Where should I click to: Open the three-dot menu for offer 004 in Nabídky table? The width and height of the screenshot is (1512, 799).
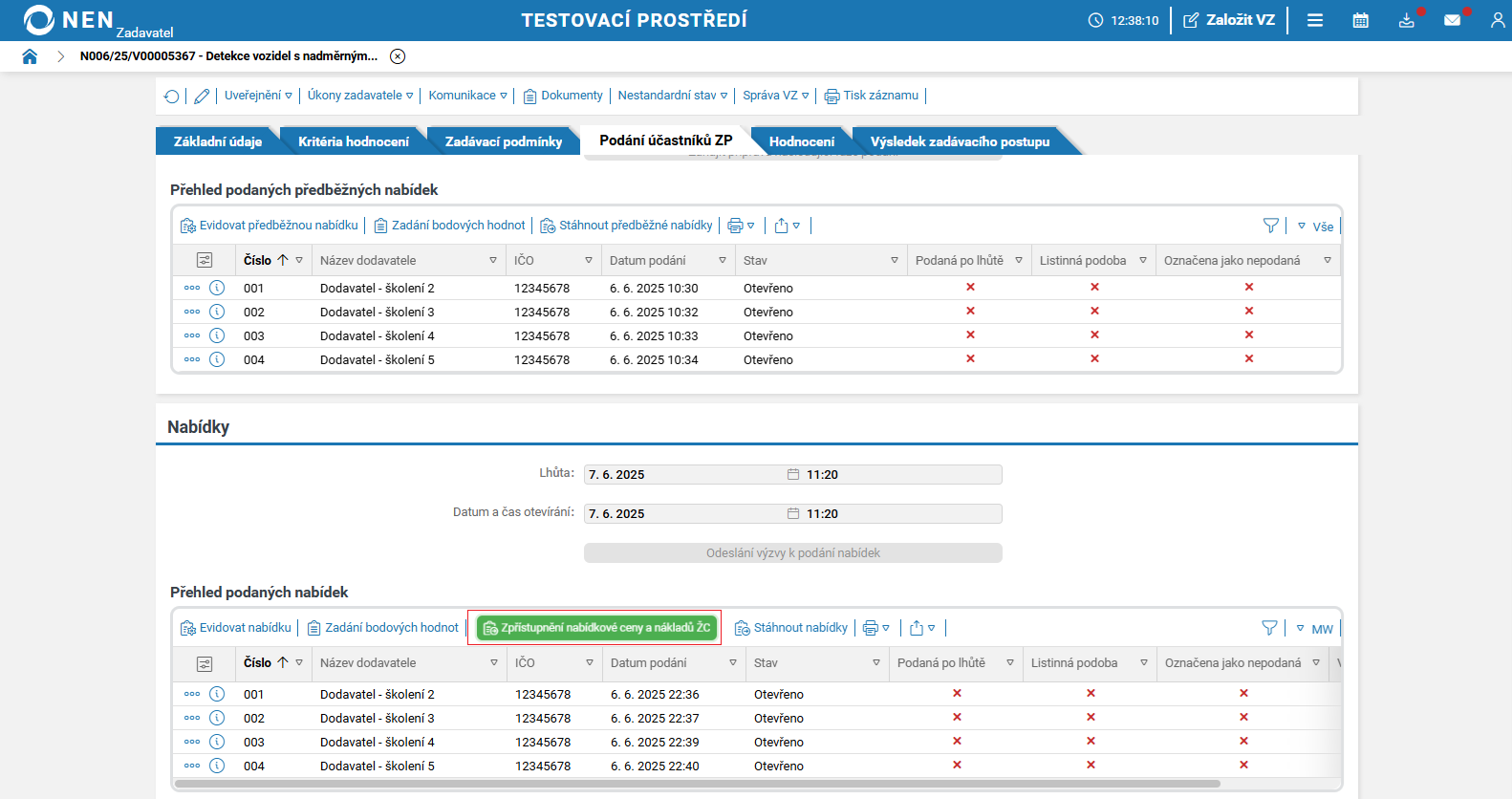(x=192, y=766)
